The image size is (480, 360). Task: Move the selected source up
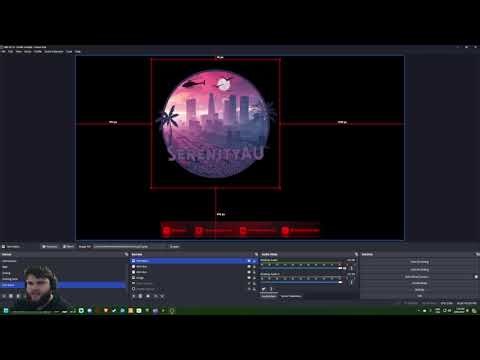click(155, 296)
